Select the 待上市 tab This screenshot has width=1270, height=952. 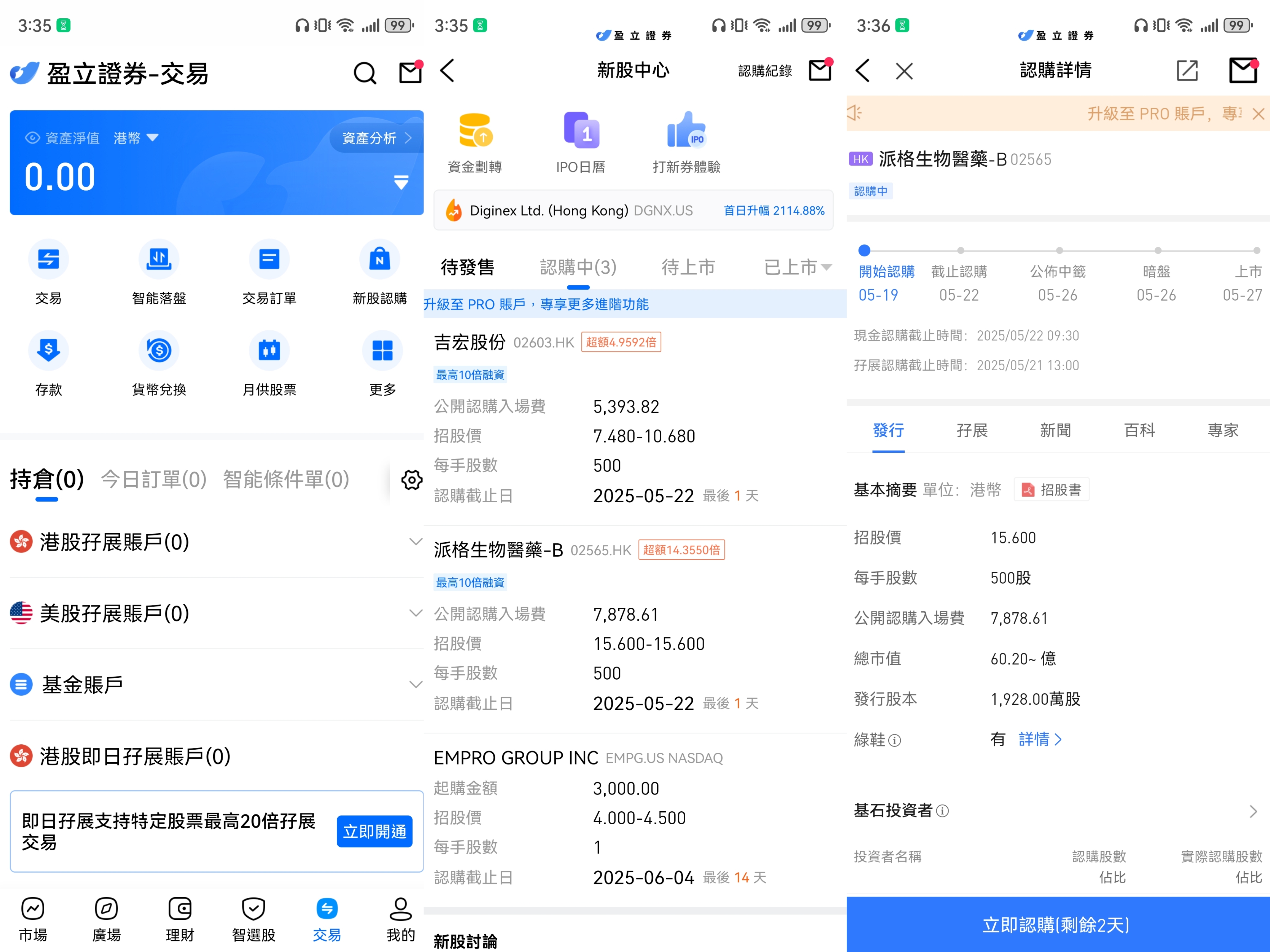[x=688, y=267]
